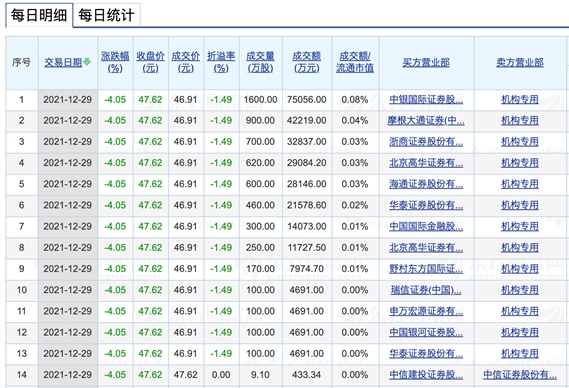Select volume value 9.10
Image resolution: width=569 pixels, height=388 pixels.
pyautogui.click(x=260, y=375)
